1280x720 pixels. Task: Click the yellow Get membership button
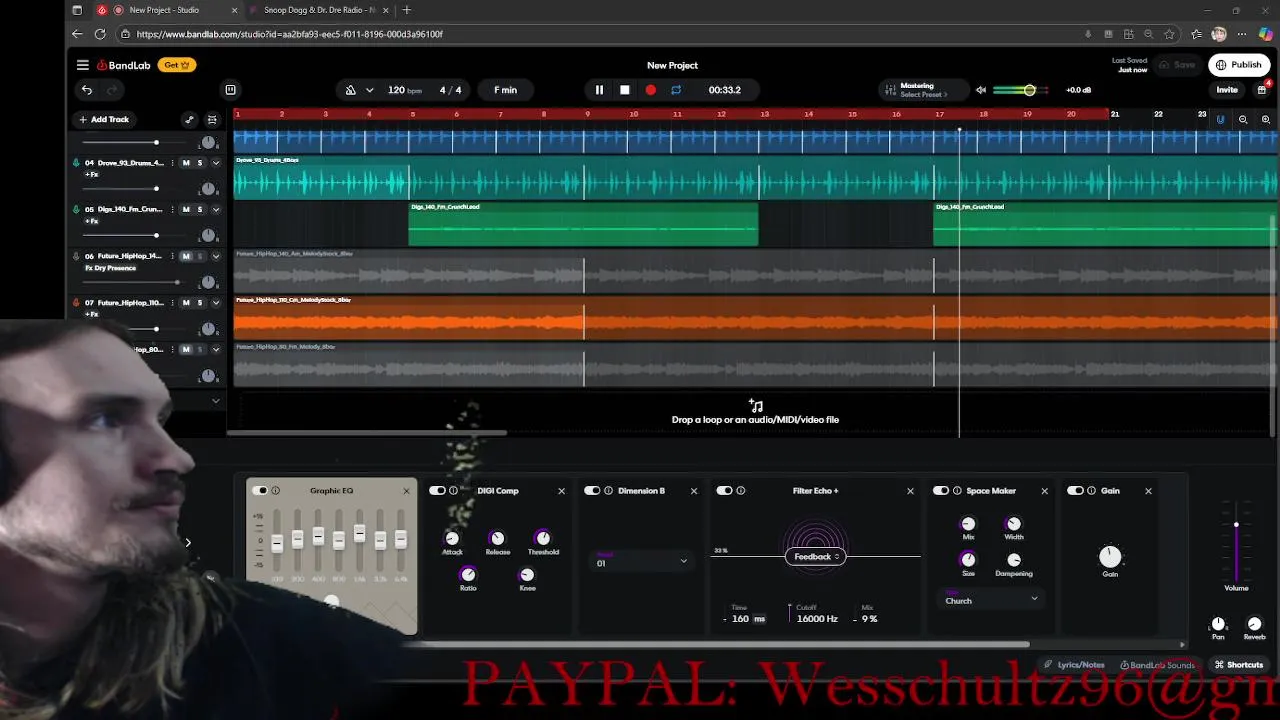tap(177, 65)
